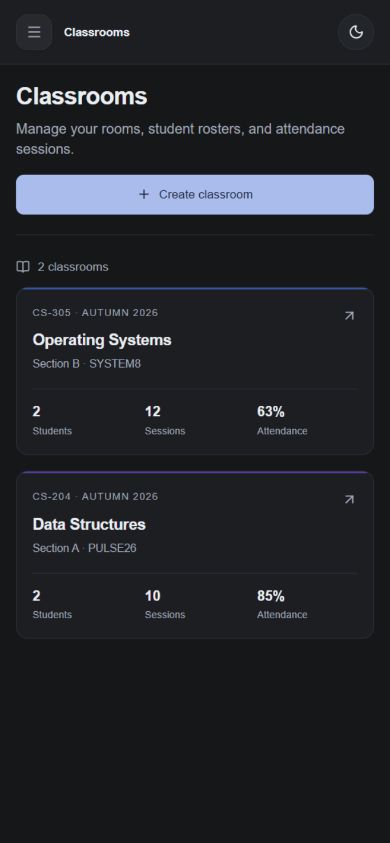Viewport: 390px width, 843px height.
Task: Click 'CS-305 · AUTUMN 2026' label
Action: [95, 313]
